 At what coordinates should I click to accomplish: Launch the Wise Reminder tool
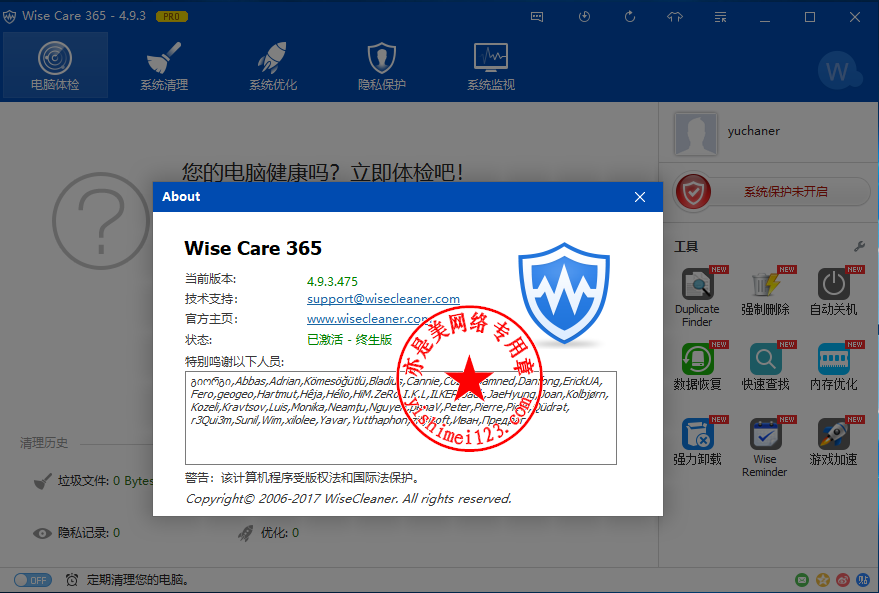(765, 447)
